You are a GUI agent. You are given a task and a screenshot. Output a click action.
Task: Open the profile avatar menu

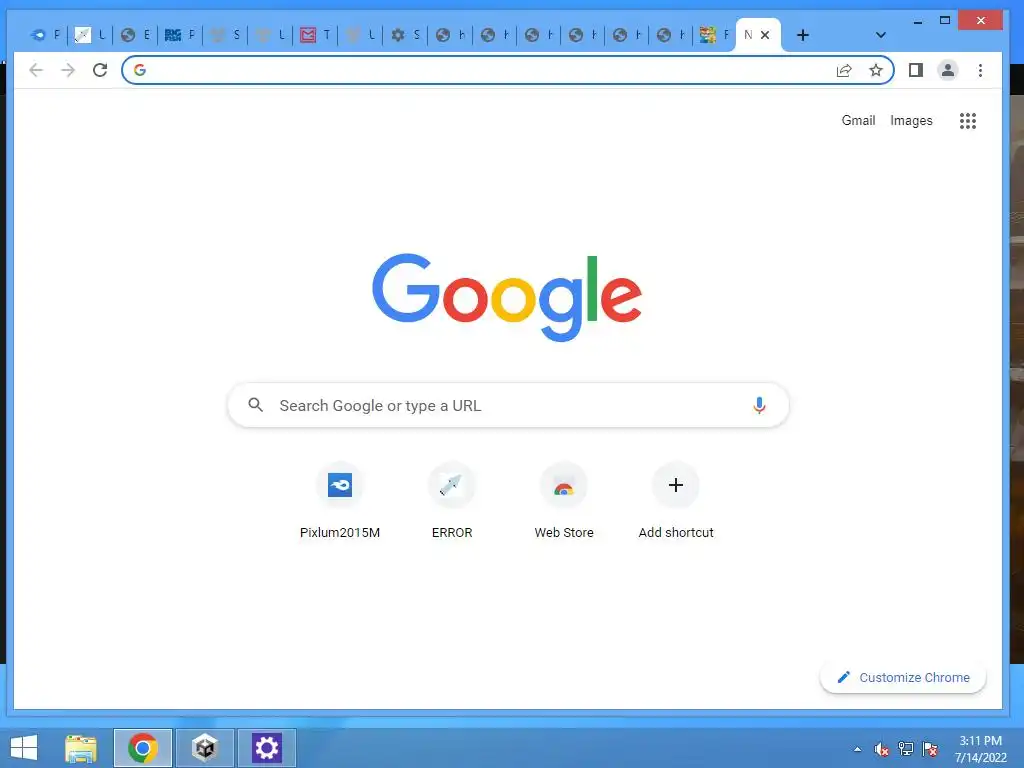click(948, 70)
